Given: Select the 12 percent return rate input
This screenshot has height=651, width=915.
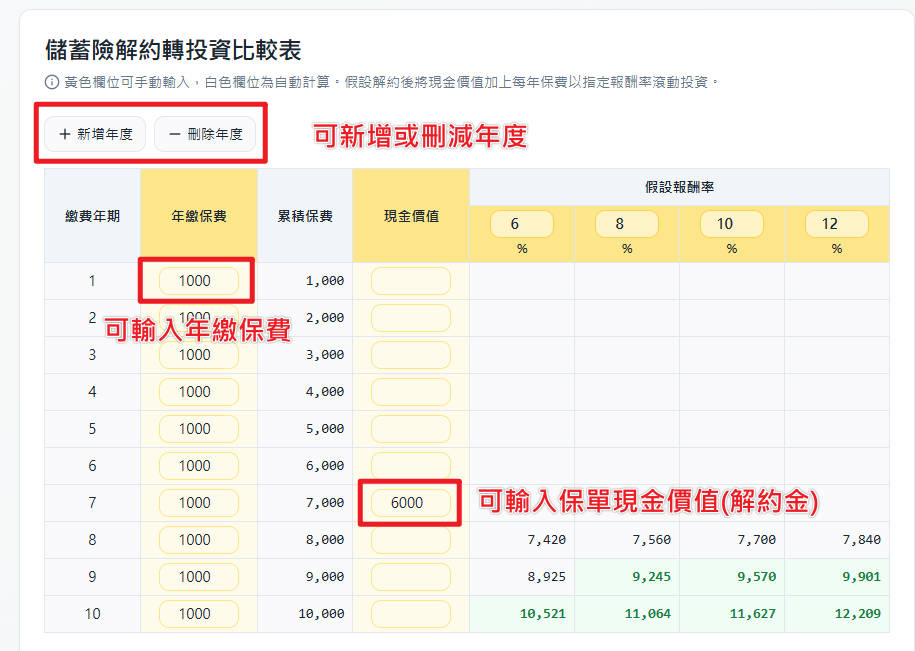Looking at the screenshot, I should pos(836,224).
